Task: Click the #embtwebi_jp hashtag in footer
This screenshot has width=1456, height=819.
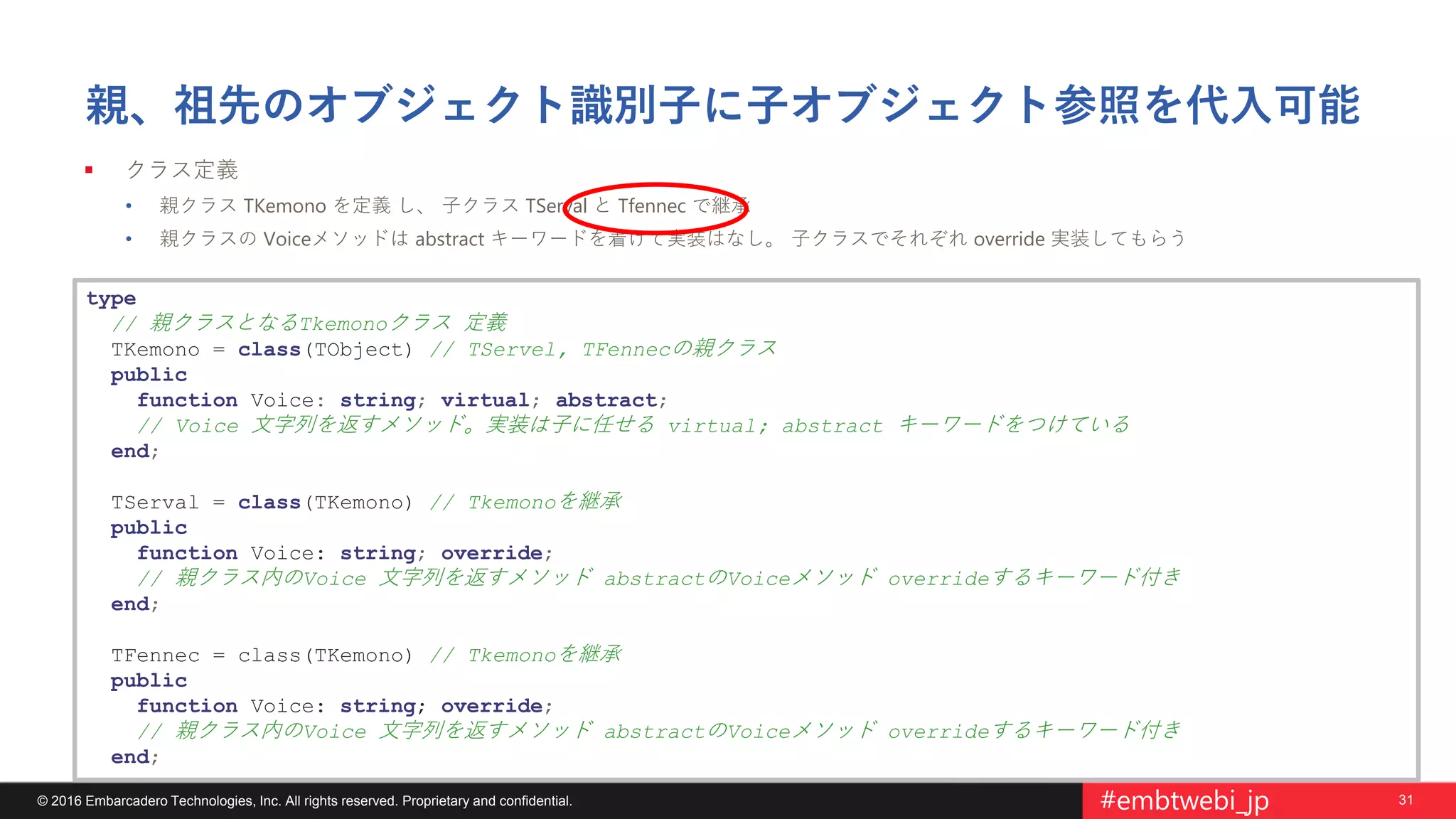Action: tap(1184, 801)
